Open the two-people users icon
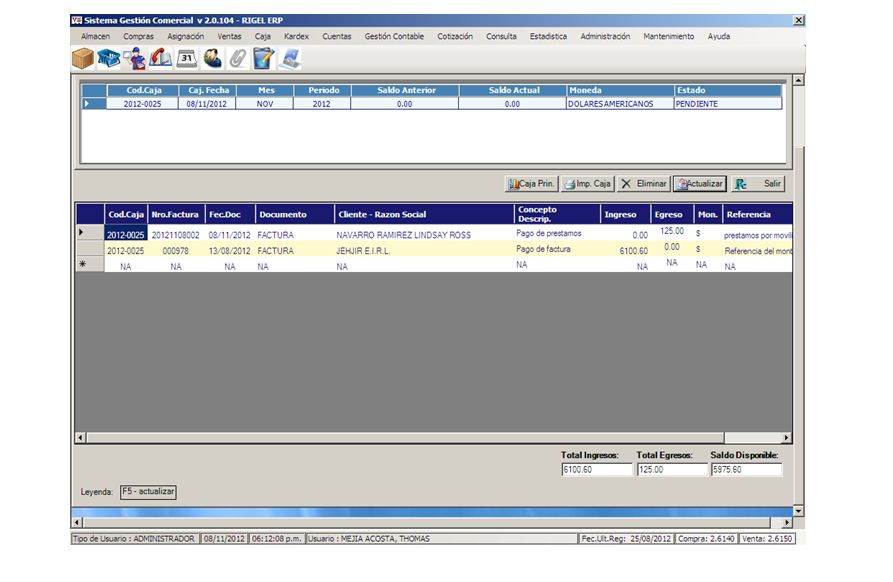The width and height of the screenshot is (893, 582). [x=212, y=59]
